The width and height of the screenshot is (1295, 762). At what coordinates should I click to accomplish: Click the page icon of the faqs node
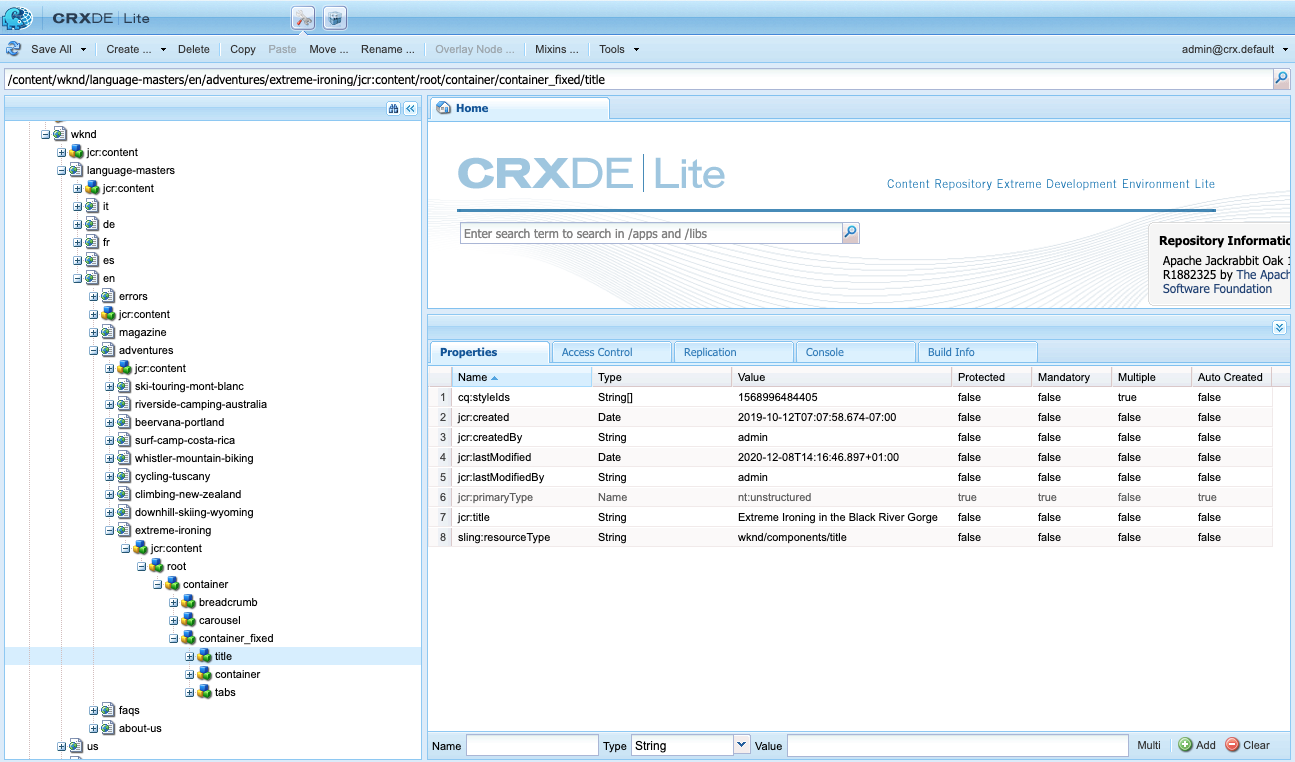tap(108, 710)
